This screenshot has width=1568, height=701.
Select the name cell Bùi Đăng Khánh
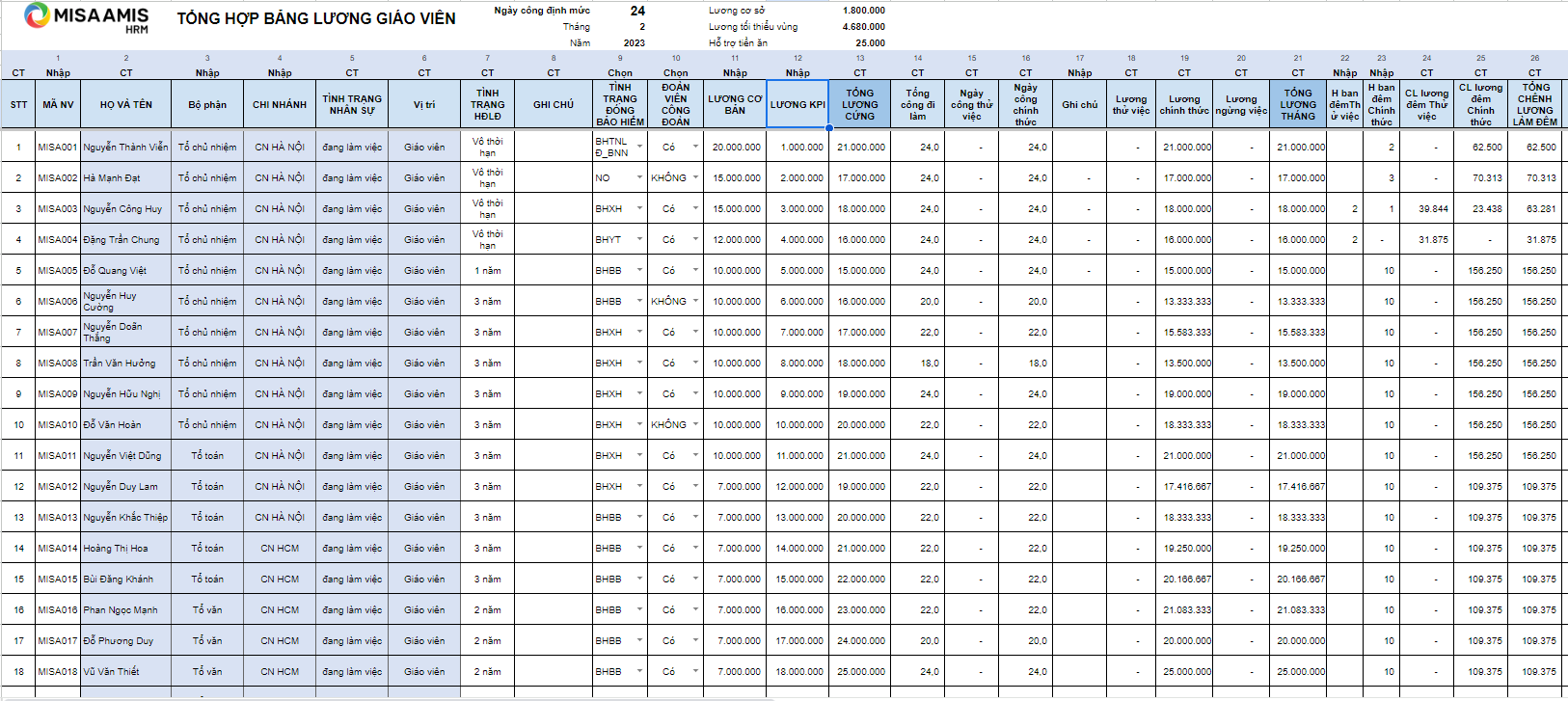126,580
